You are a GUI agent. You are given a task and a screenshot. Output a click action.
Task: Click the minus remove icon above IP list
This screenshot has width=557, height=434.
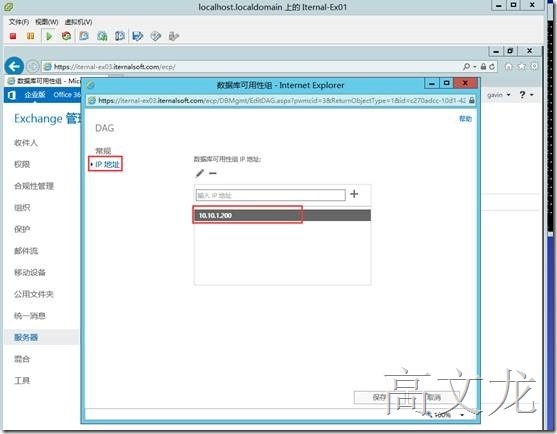[x=213, y=173]
